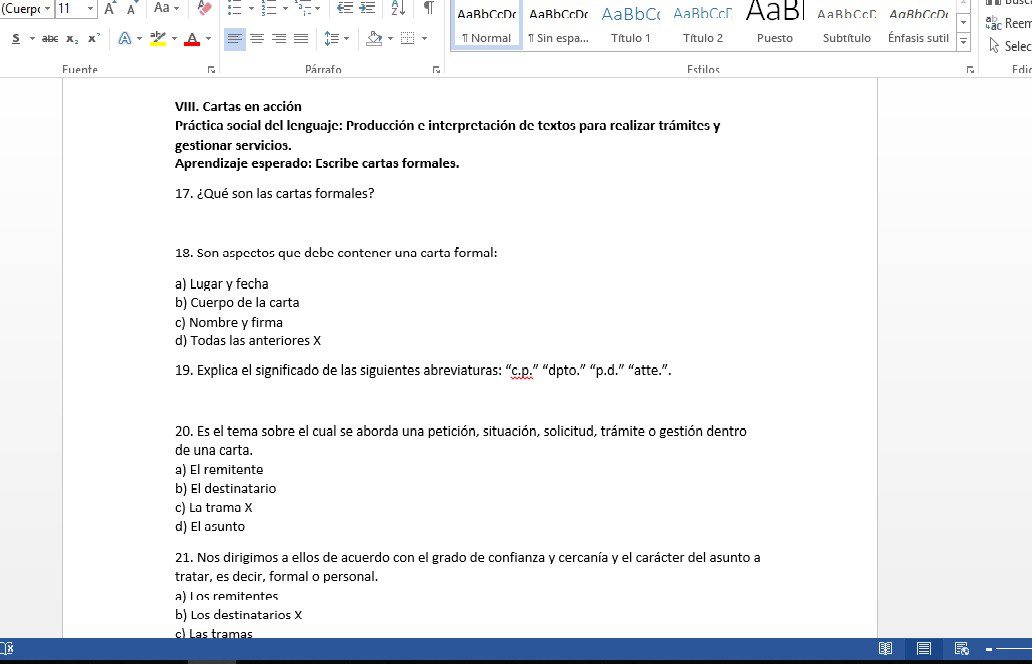Expand the styles gallery More button
This screenshot has width=1032, height=664.
click(x=964, y=41)
